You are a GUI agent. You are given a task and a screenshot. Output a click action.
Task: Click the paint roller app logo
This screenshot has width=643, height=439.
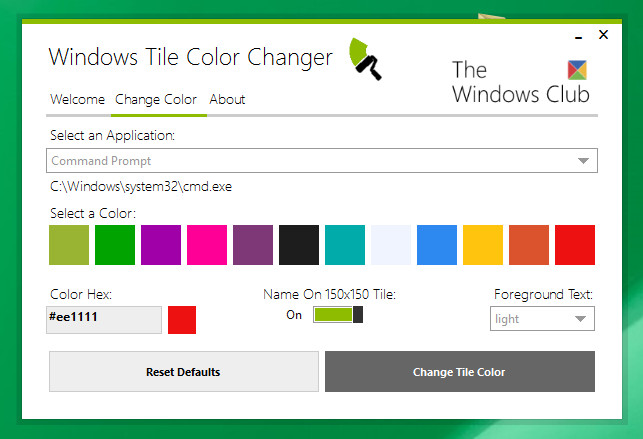tap(365, 59)
